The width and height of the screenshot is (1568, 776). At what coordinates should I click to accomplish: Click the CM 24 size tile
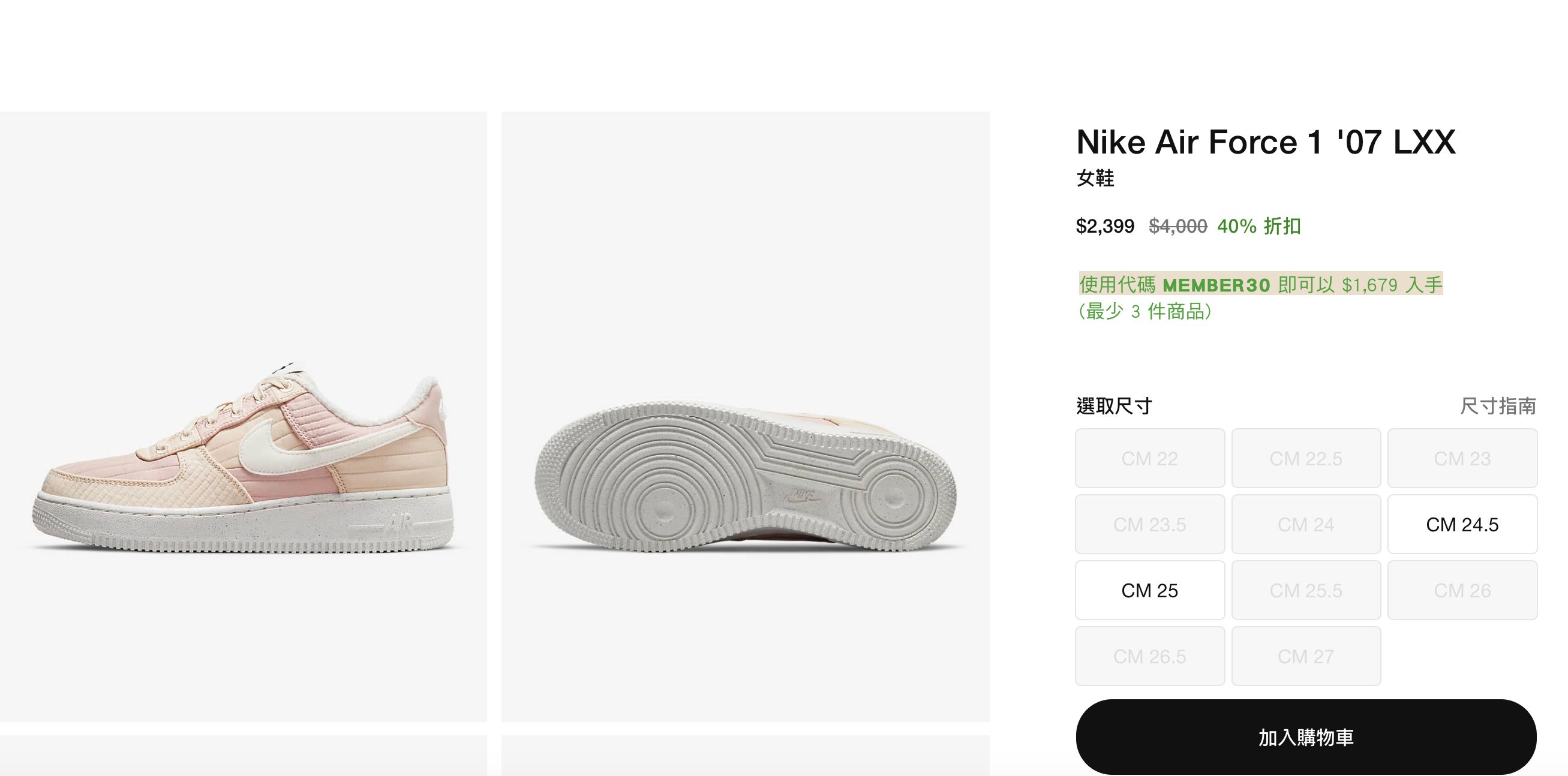click(x=1306, y=524)
